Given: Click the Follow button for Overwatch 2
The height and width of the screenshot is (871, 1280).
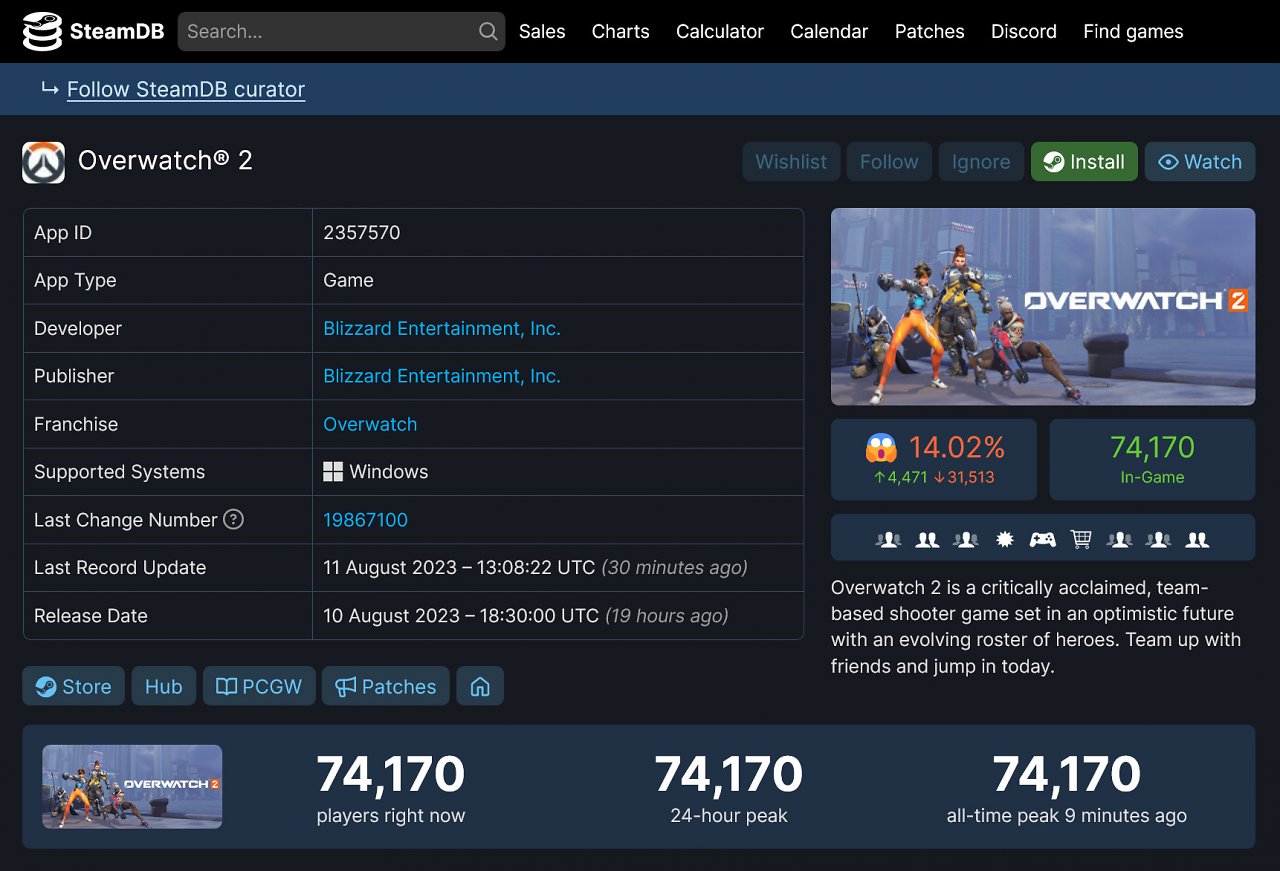Looking at the screenshot, I should 889,162.
